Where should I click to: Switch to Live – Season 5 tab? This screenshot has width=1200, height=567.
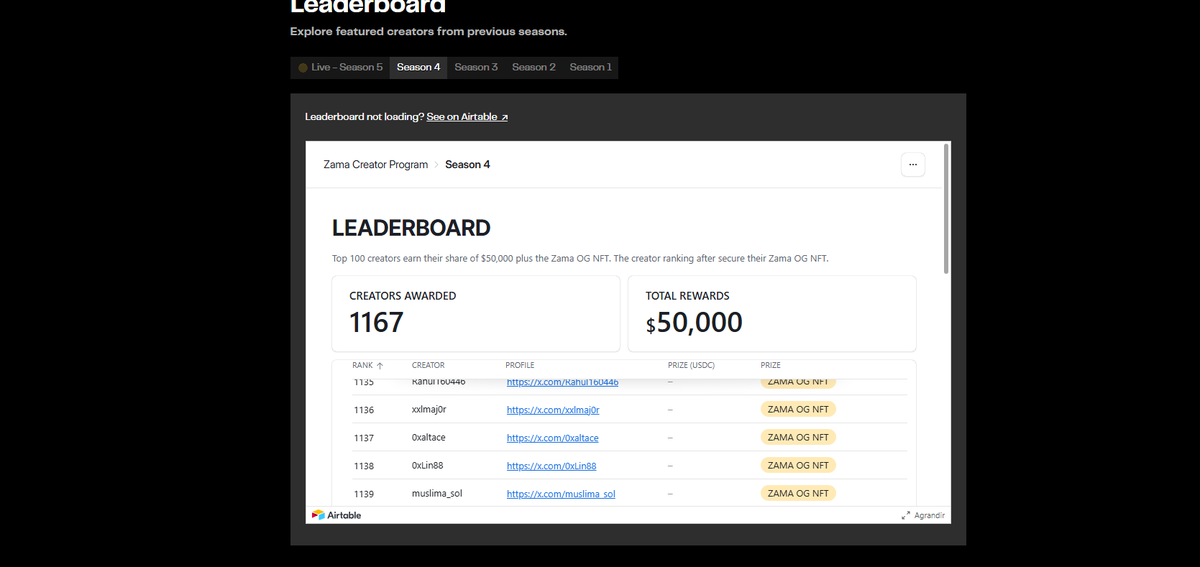pos(340,67)
